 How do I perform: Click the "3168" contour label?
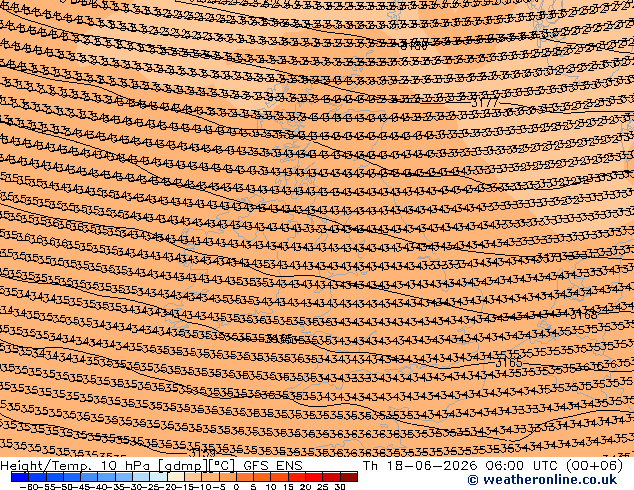point(584,315)
